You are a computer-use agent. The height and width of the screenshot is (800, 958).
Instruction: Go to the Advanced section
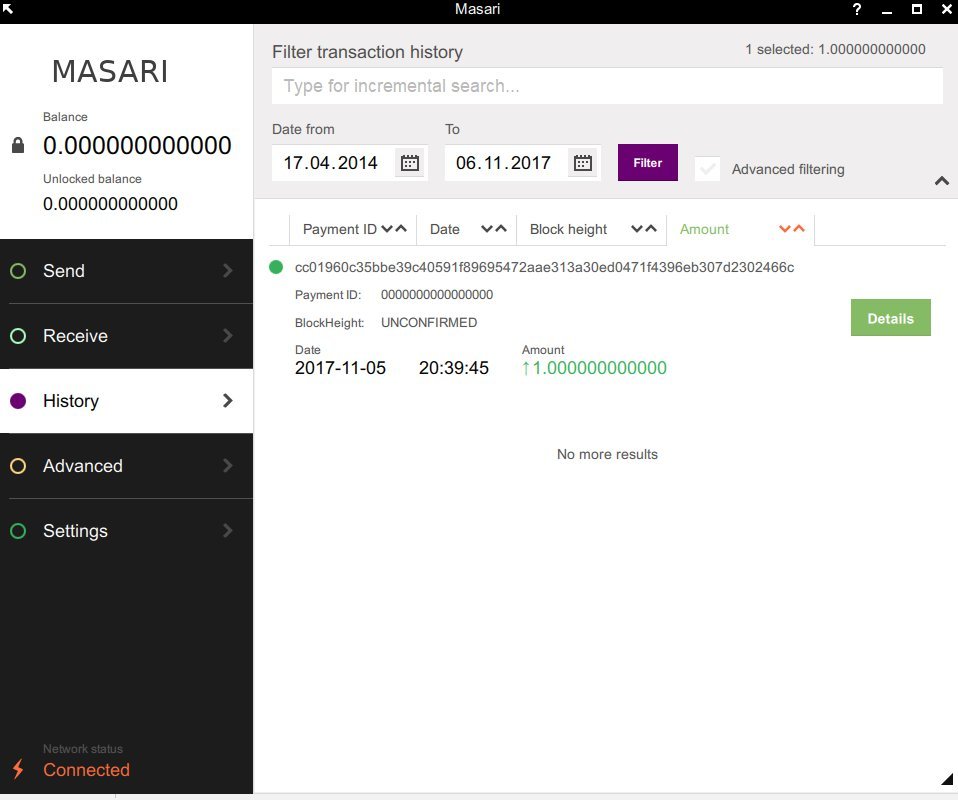[126, 466]
